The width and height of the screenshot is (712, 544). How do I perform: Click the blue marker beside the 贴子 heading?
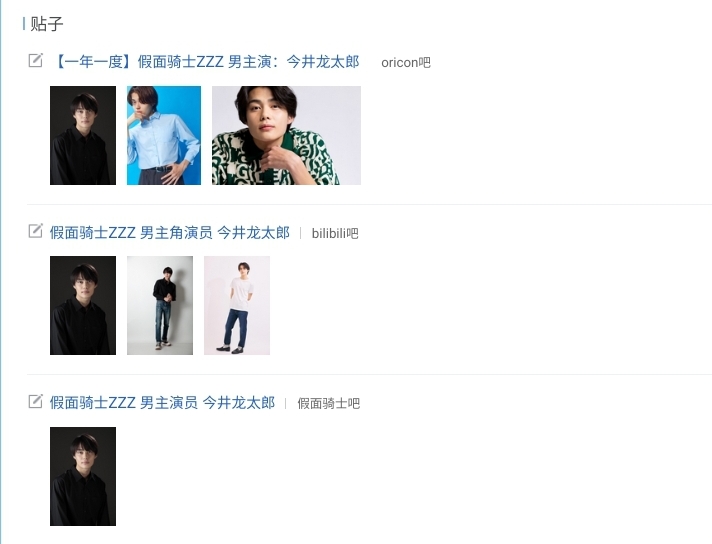(24, 24)
